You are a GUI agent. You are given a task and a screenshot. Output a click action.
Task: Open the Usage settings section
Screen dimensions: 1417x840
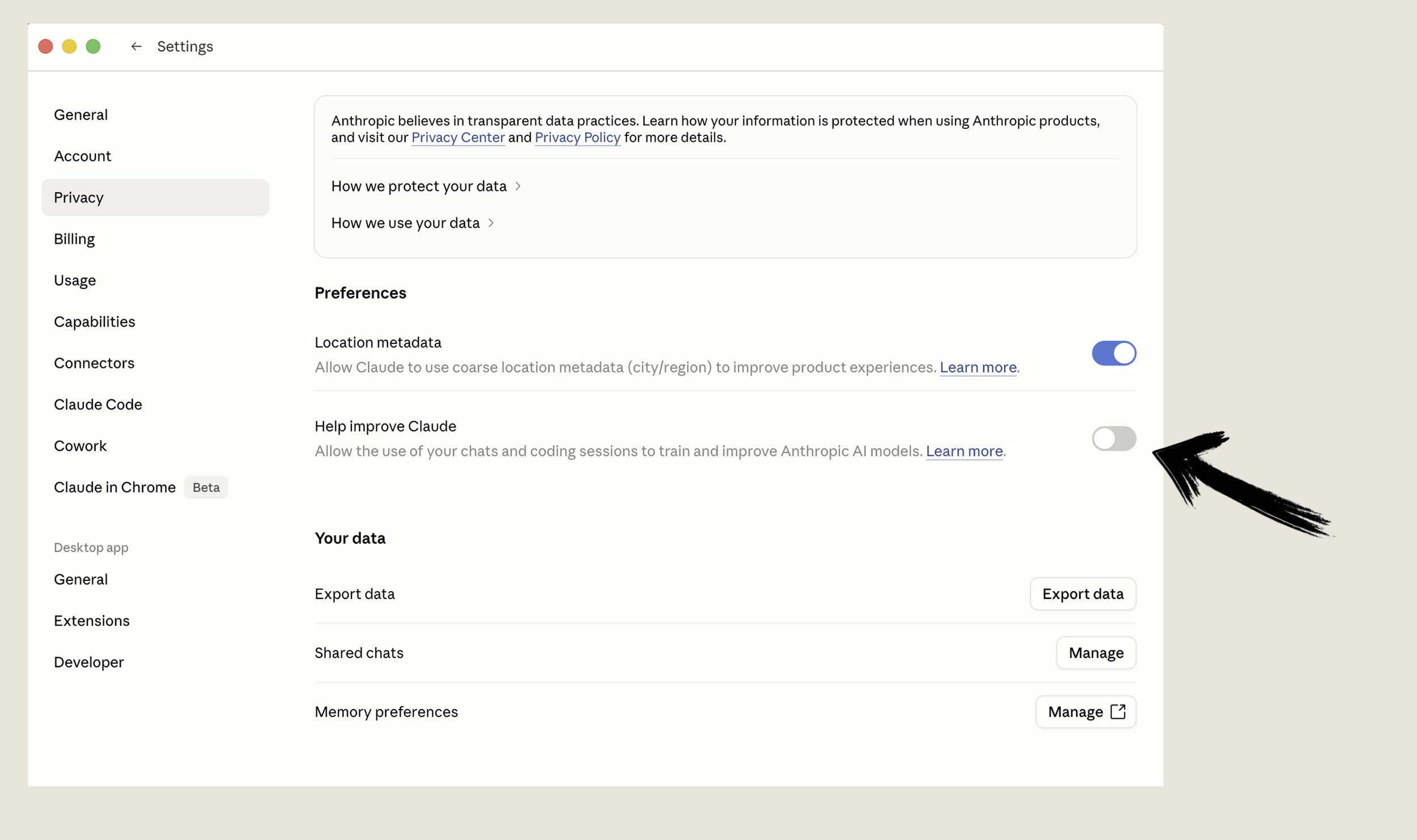[x=155, y=280]
